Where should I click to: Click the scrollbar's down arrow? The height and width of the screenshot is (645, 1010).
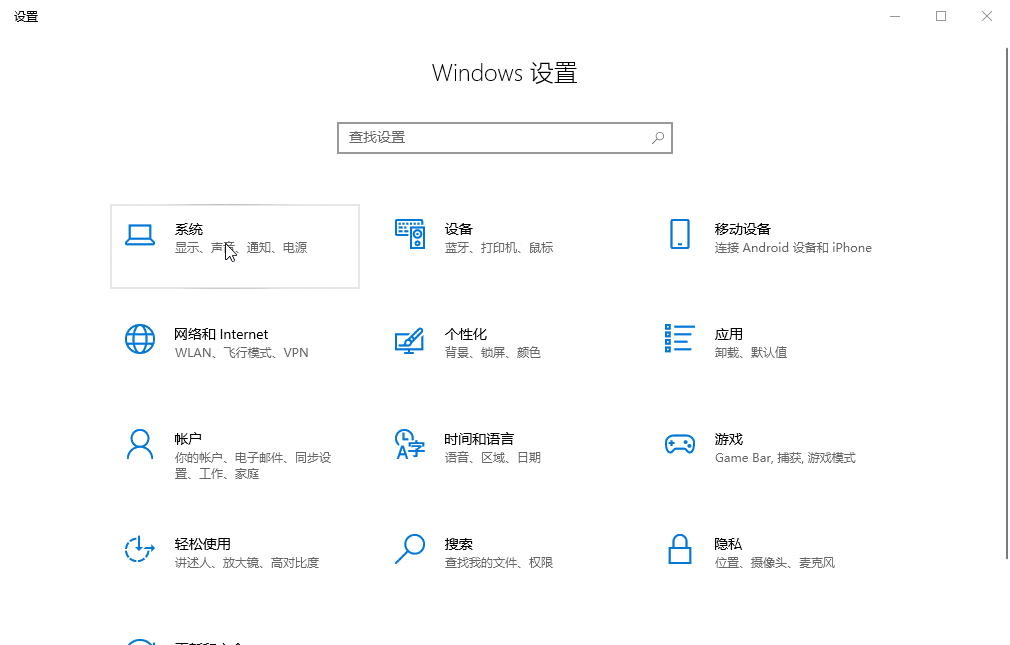1005,638
